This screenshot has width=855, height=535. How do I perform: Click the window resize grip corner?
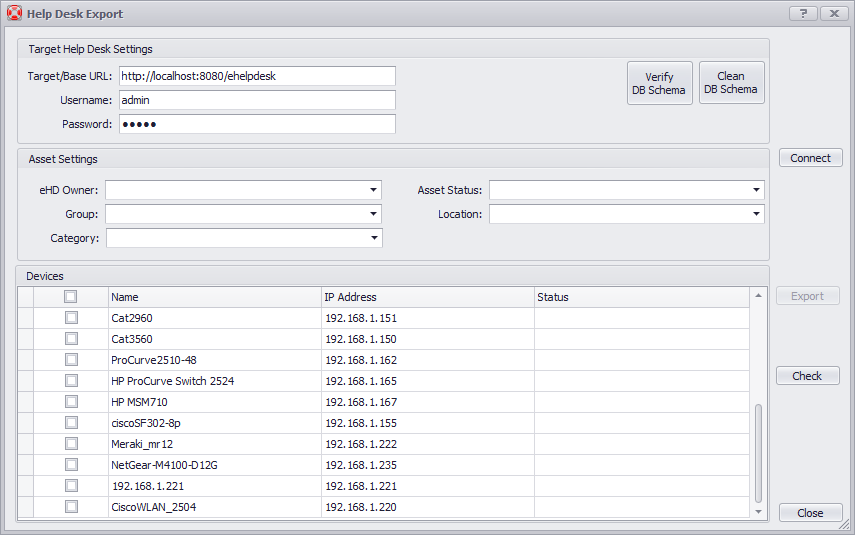pos(844,525)
